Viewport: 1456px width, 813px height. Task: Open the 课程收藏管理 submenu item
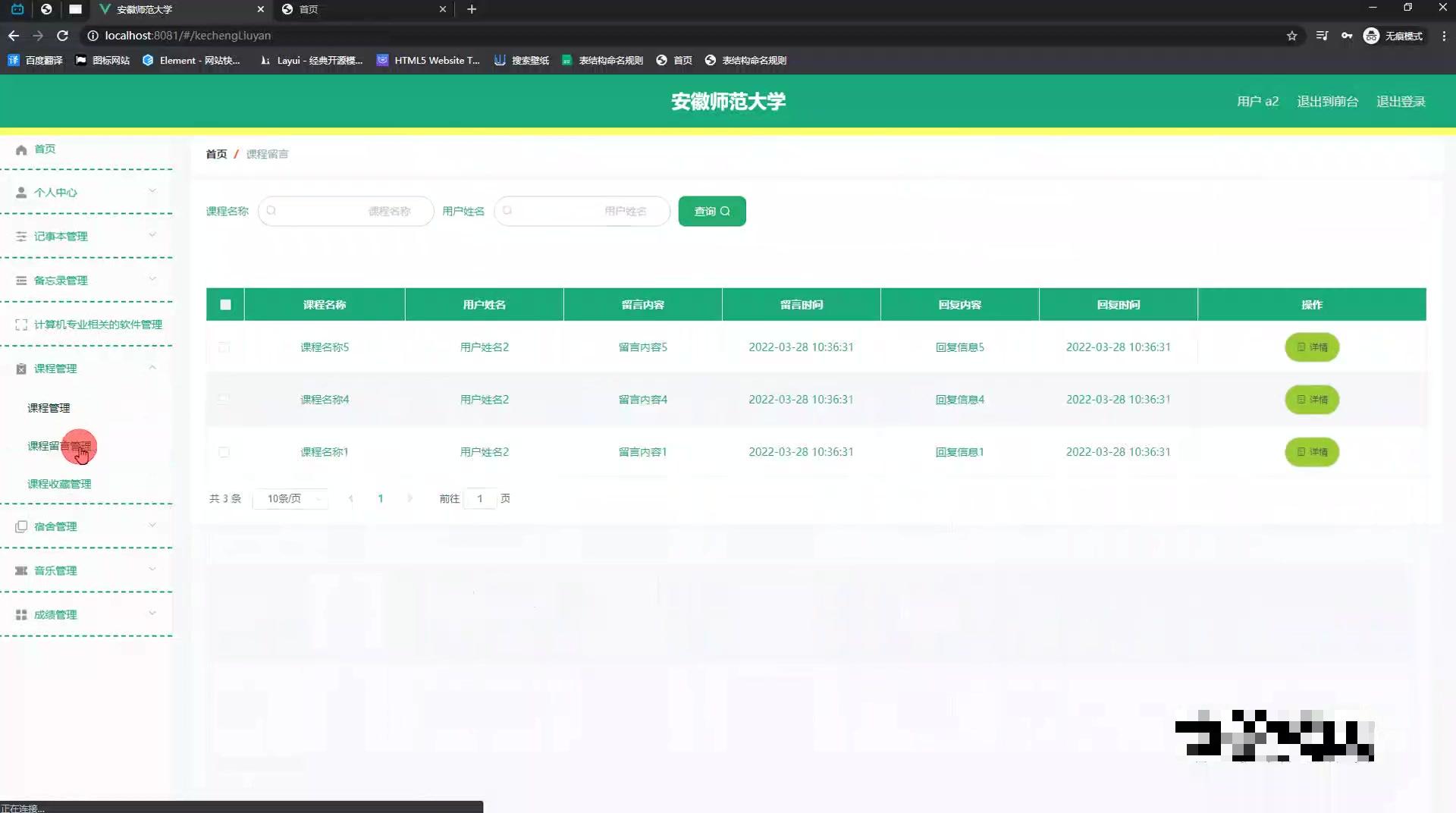point(59,484)
